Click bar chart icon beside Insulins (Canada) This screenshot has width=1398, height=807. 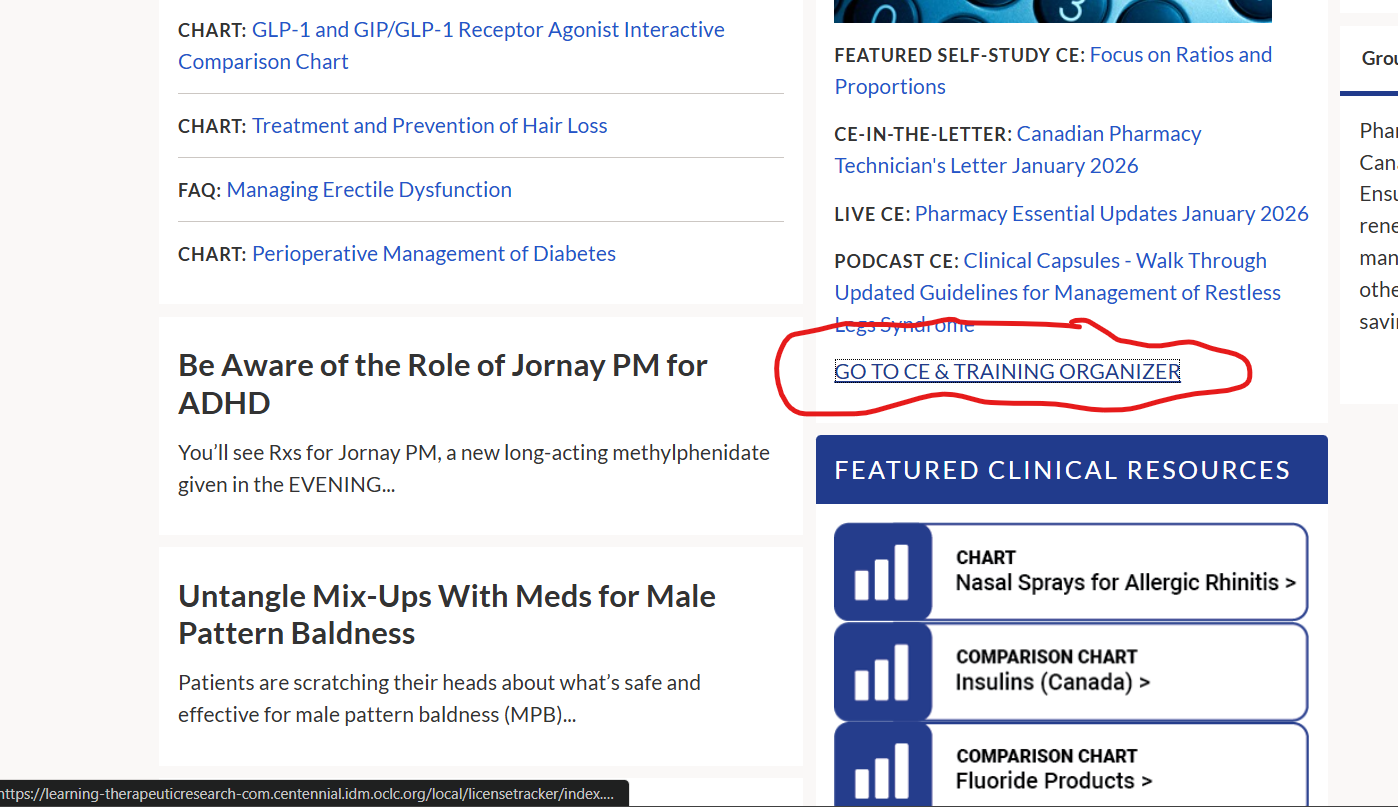tap(882, 671)
